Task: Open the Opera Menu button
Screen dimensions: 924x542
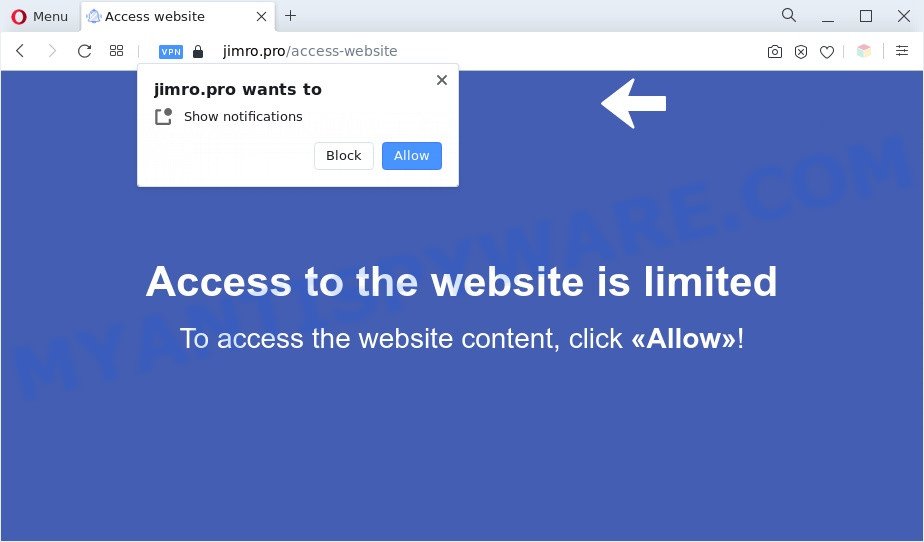Action: coord(39,16)
